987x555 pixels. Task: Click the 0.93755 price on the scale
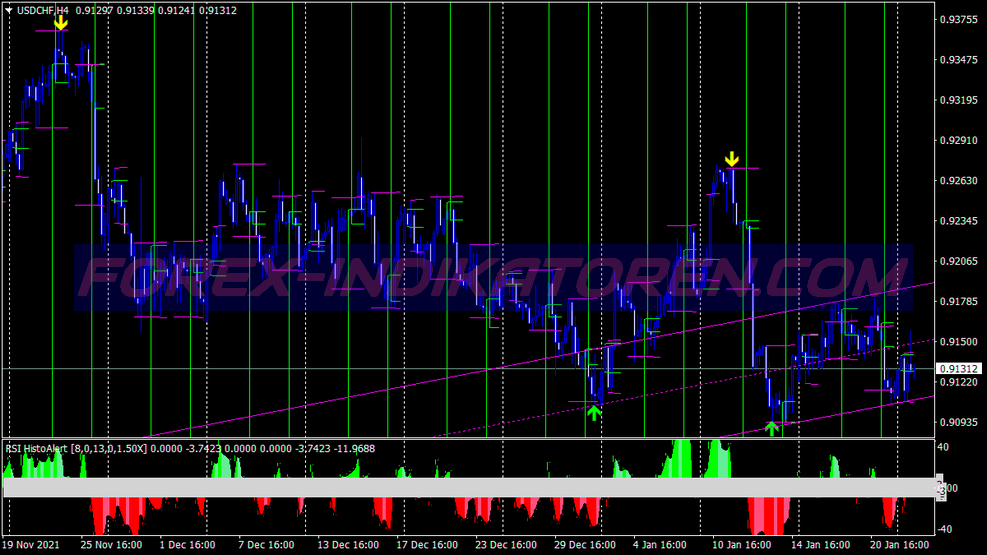[x=957, y=20]
